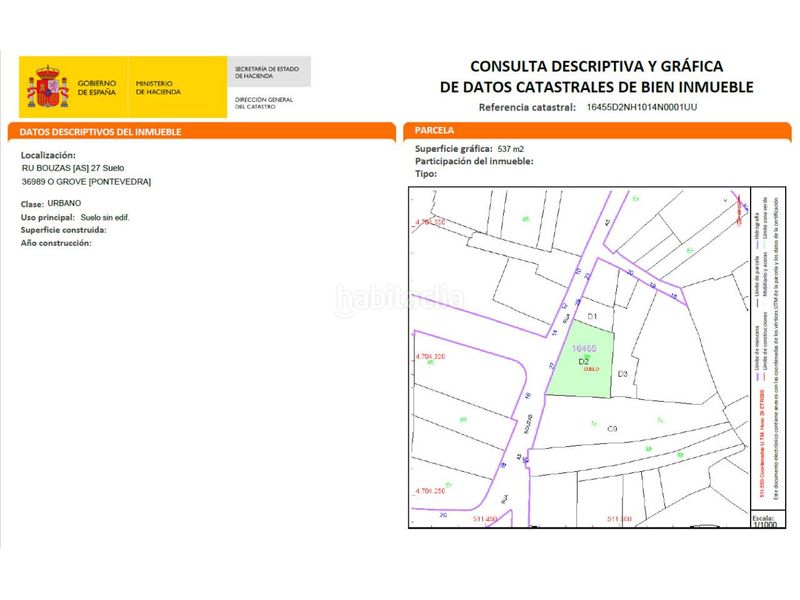Click the "PARCELA" orange header bar
The height and width of the screenshot is (600, 800).
[x=597, y=131]
